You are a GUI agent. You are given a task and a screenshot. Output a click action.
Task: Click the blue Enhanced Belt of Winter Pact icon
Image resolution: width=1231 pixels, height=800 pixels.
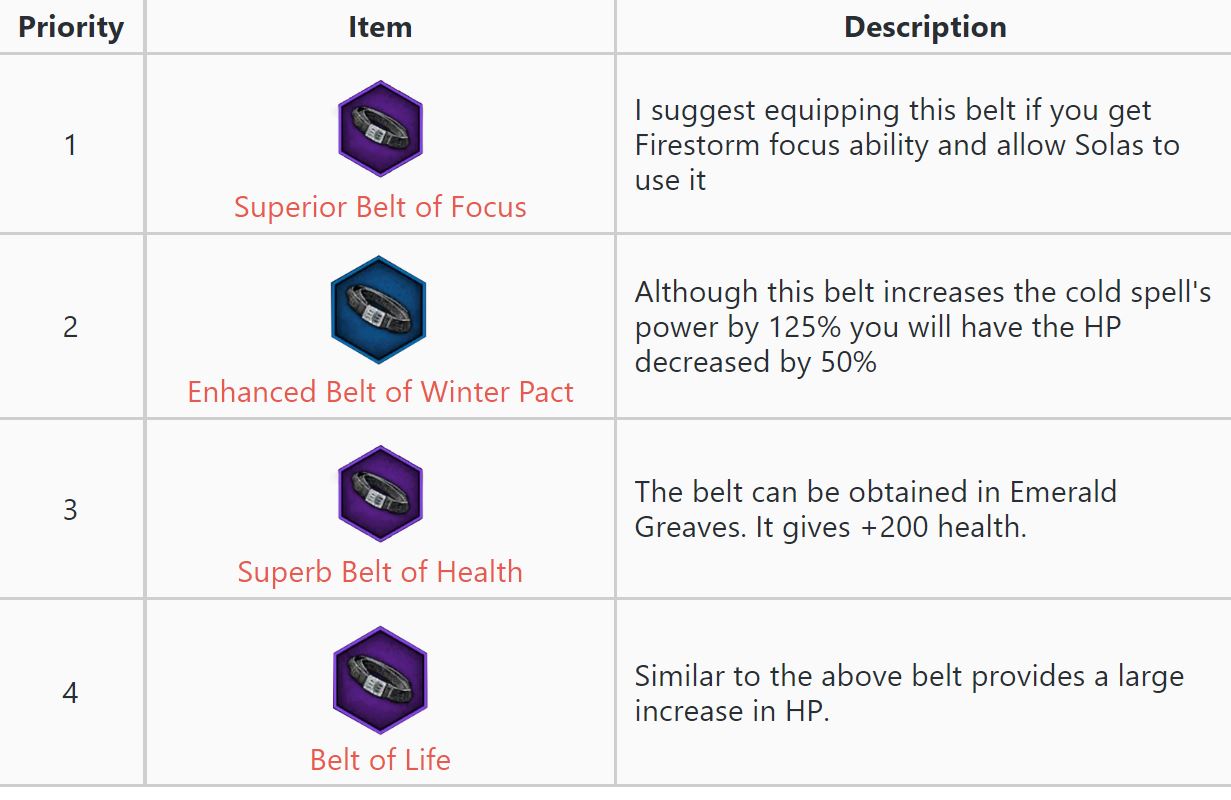coord(379,310)
